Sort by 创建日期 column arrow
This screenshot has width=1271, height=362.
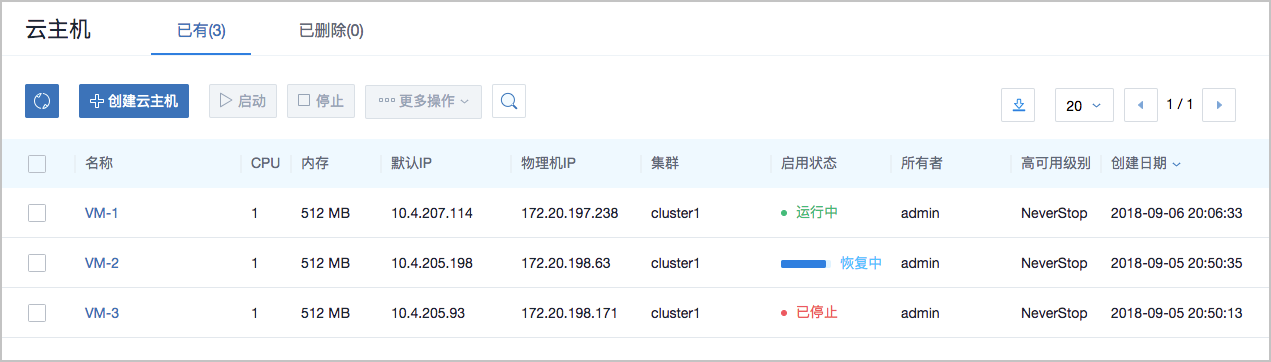[1176, 164]
